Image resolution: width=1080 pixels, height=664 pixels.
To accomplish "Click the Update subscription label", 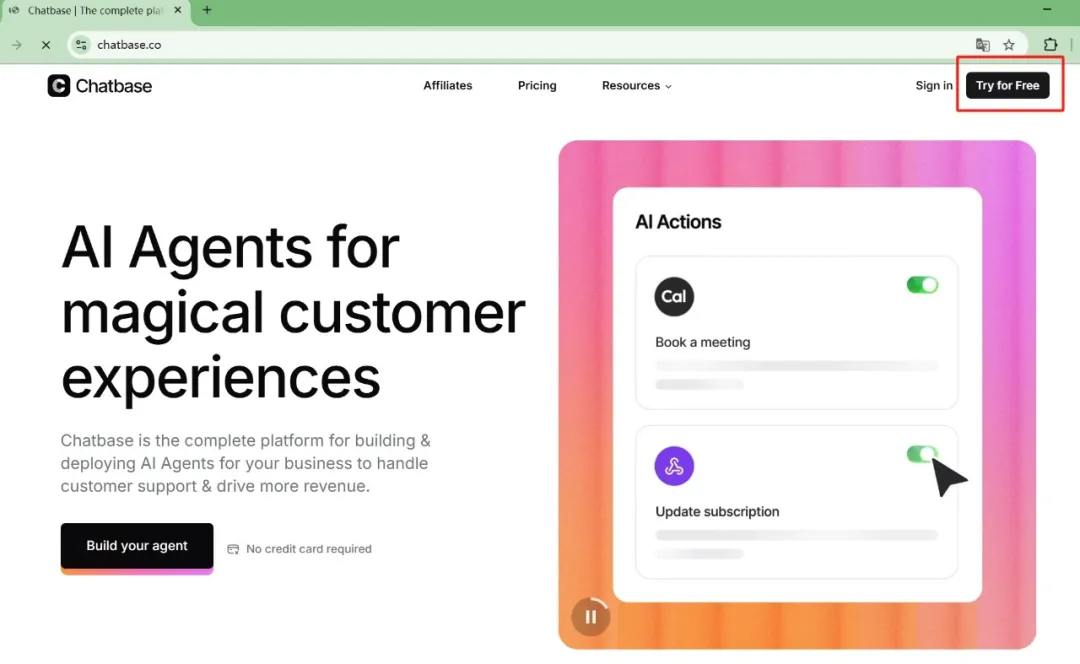I will pyautogui.click(x=717, y=512).
